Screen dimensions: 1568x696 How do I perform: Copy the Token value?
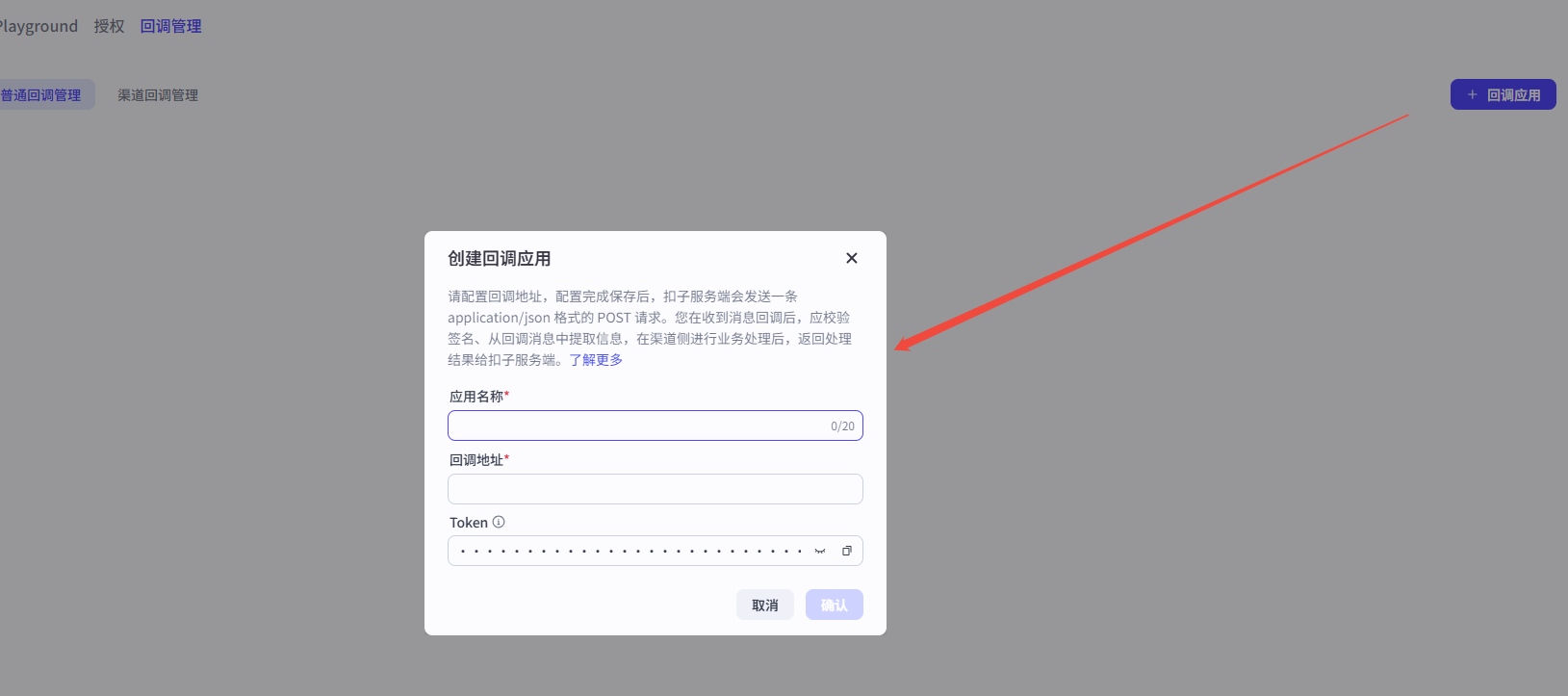[x=847, y=552]
